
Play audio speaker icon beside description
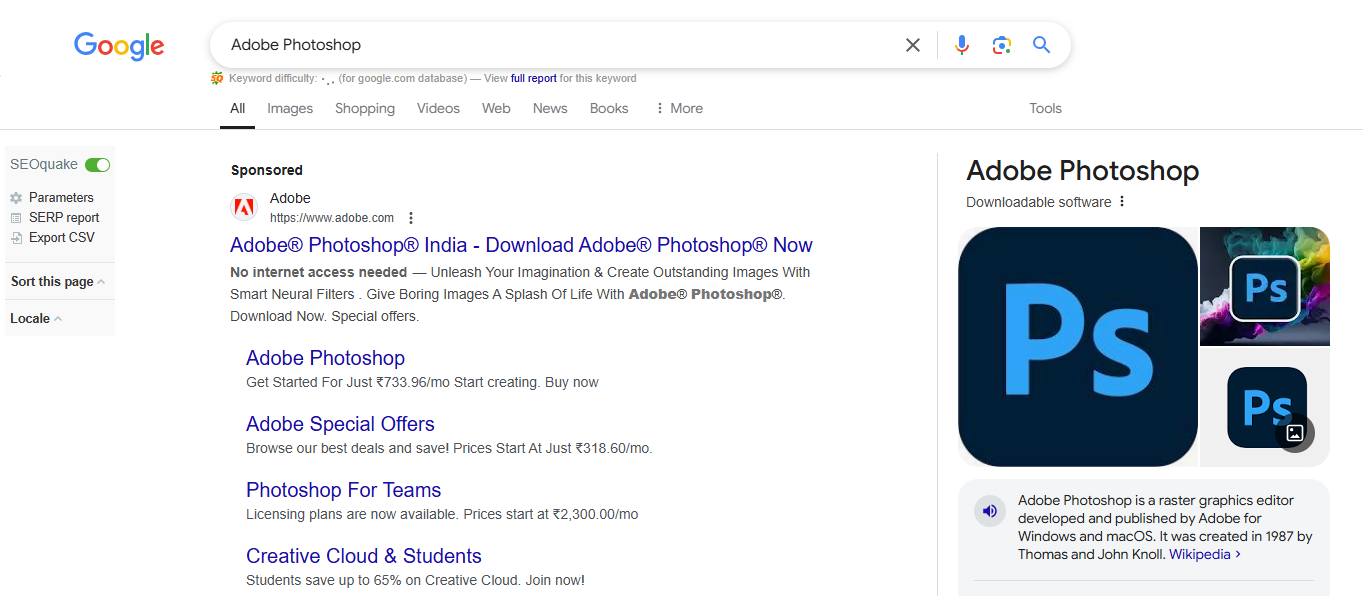989,512
